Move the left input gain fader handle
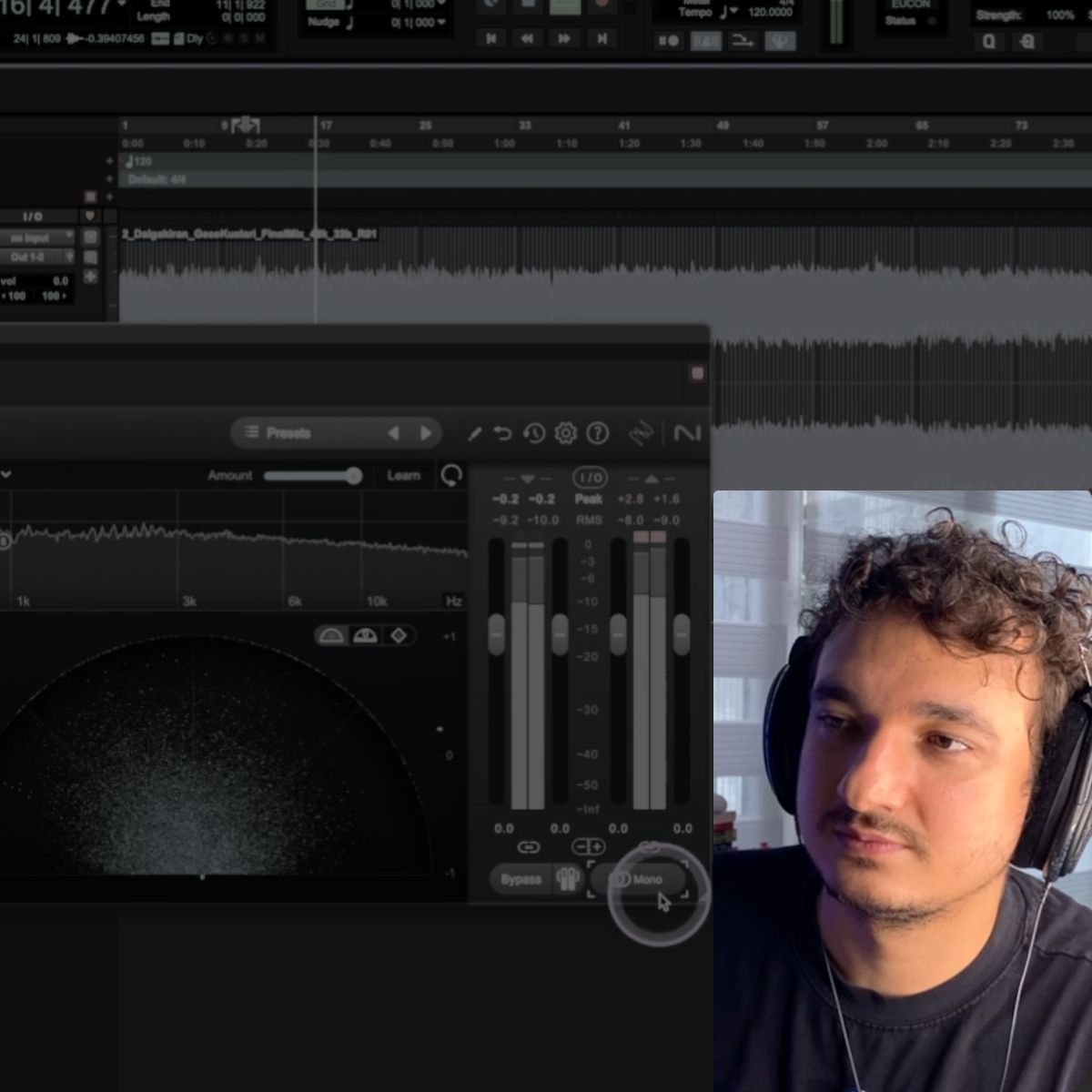Viewport: 1092px width, 1092px height. pos(496,633)
